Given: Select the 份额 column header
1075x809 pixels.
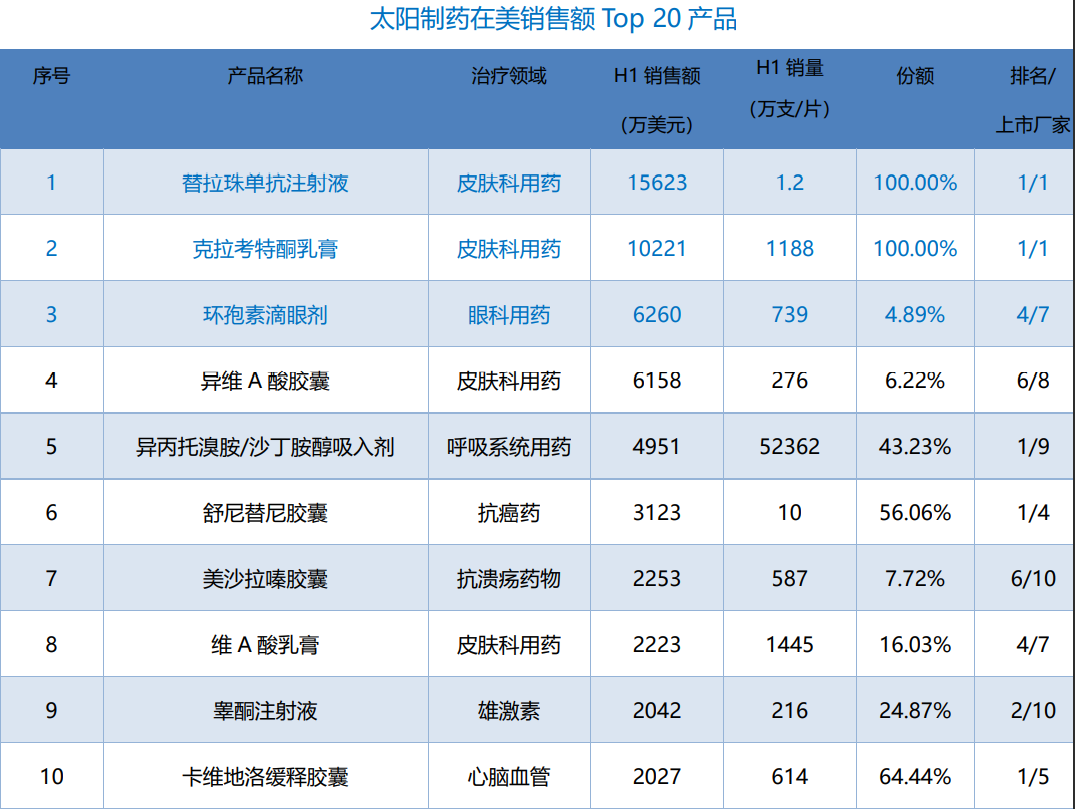Looking at the screenshot, I should [914, 76].
